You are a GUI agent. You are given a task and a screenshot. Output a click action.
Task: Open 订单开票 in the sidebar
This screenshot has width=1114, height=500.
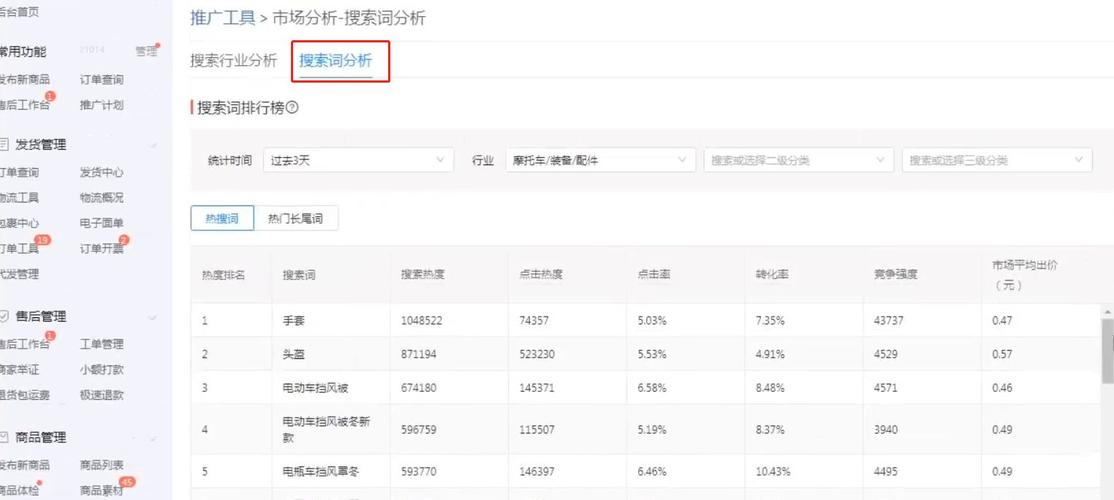click(x=102, y=249)
